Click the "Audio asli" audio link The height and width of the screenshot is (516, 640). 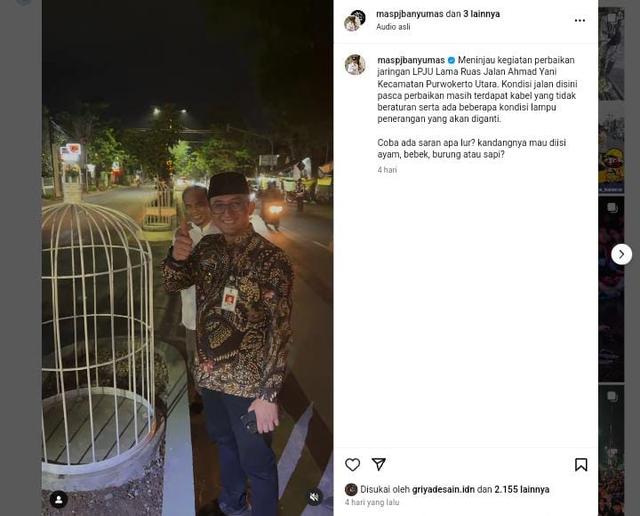click(x=393, y=27)
